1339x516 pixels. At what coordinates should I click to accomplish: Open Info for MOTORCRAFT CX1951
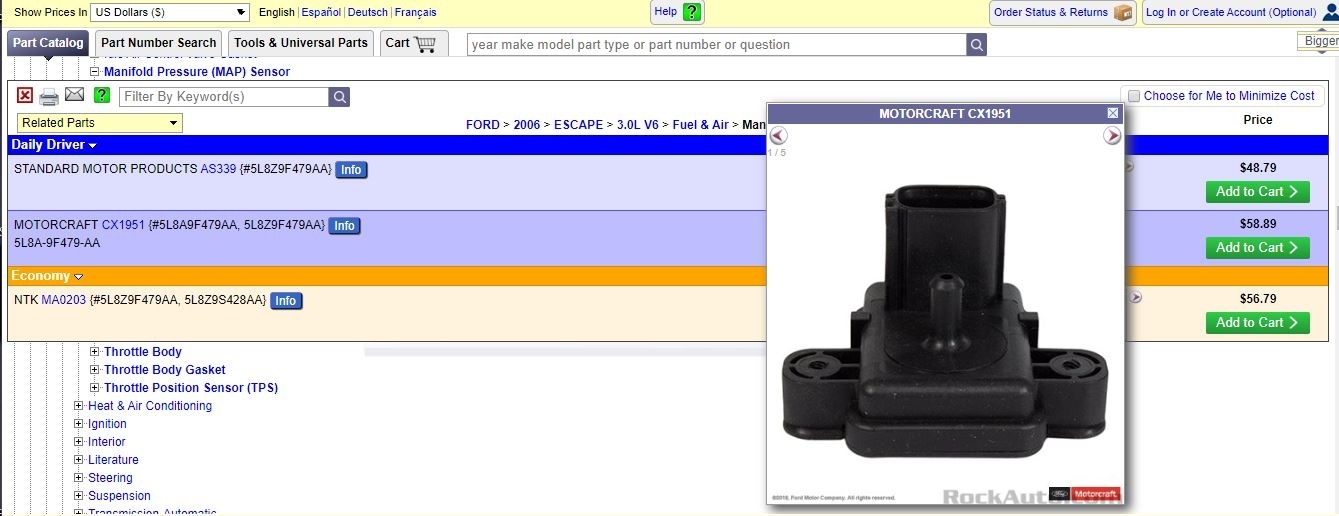click(x=345, y=226)
